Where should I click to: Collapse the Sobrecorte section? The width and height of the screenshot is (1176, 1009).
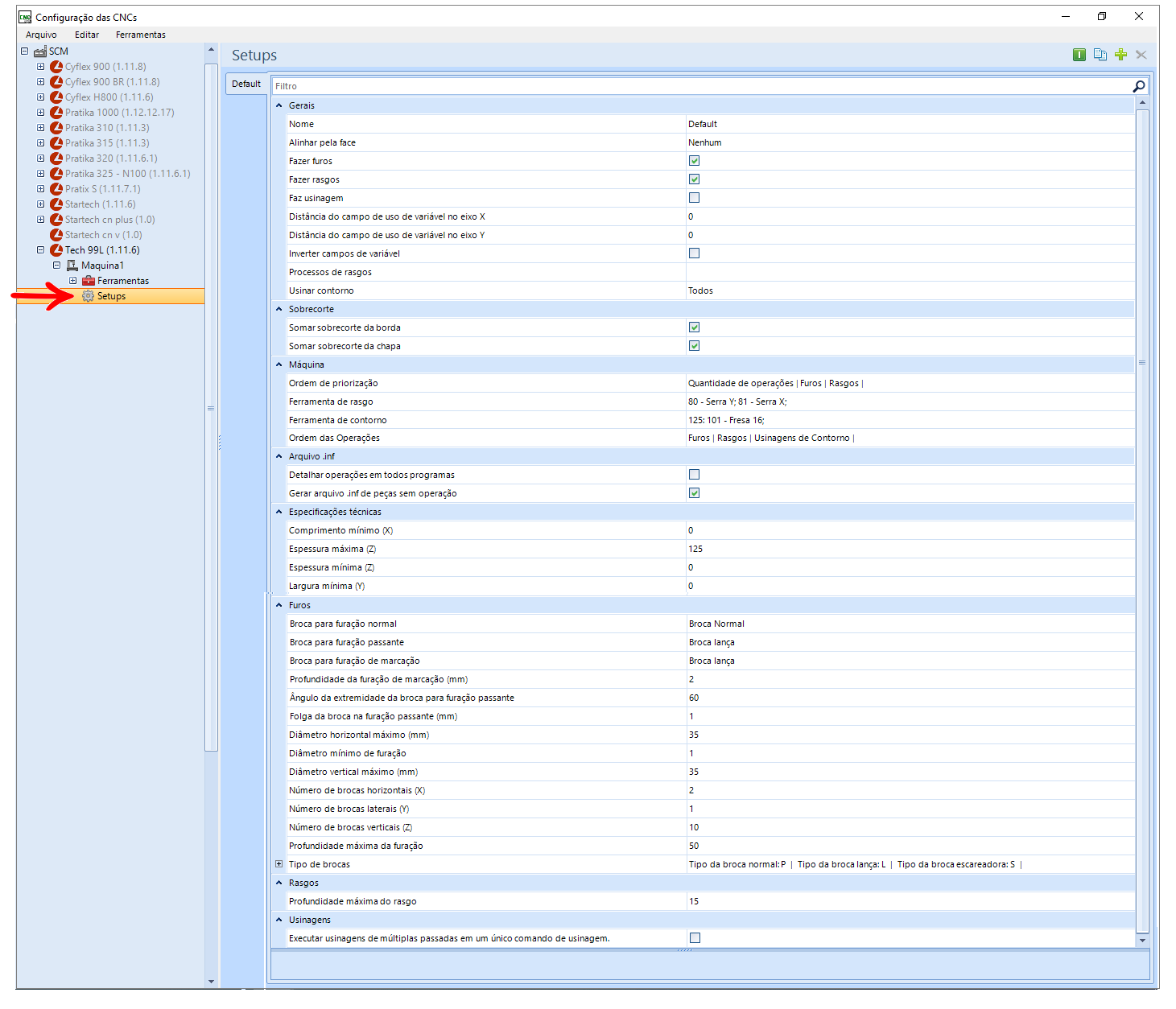coord(279,309)
